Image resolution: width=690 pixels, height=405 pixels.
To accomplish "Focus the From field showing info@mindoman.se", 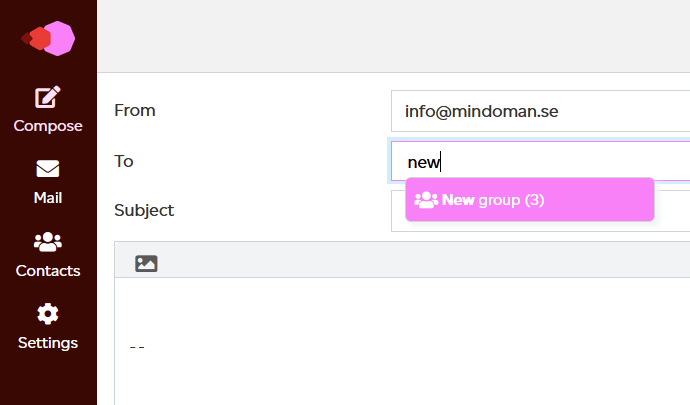I will tap(540, 111).
